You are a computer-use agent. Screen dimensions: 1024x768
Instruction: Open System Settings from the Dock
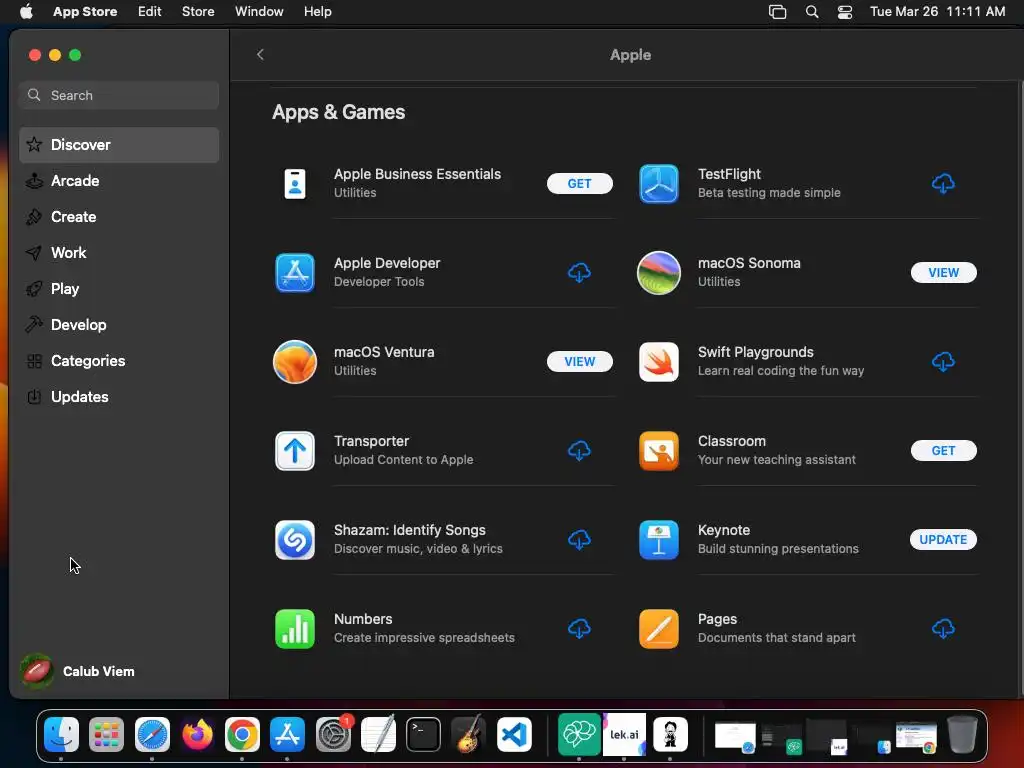click(333, 735)
